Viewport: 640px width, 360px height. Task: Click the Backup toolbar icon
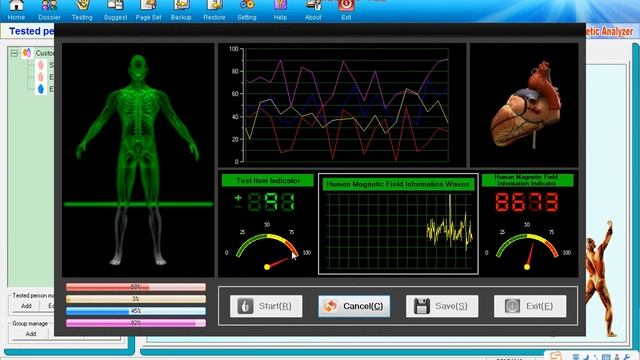click(181, 10)
